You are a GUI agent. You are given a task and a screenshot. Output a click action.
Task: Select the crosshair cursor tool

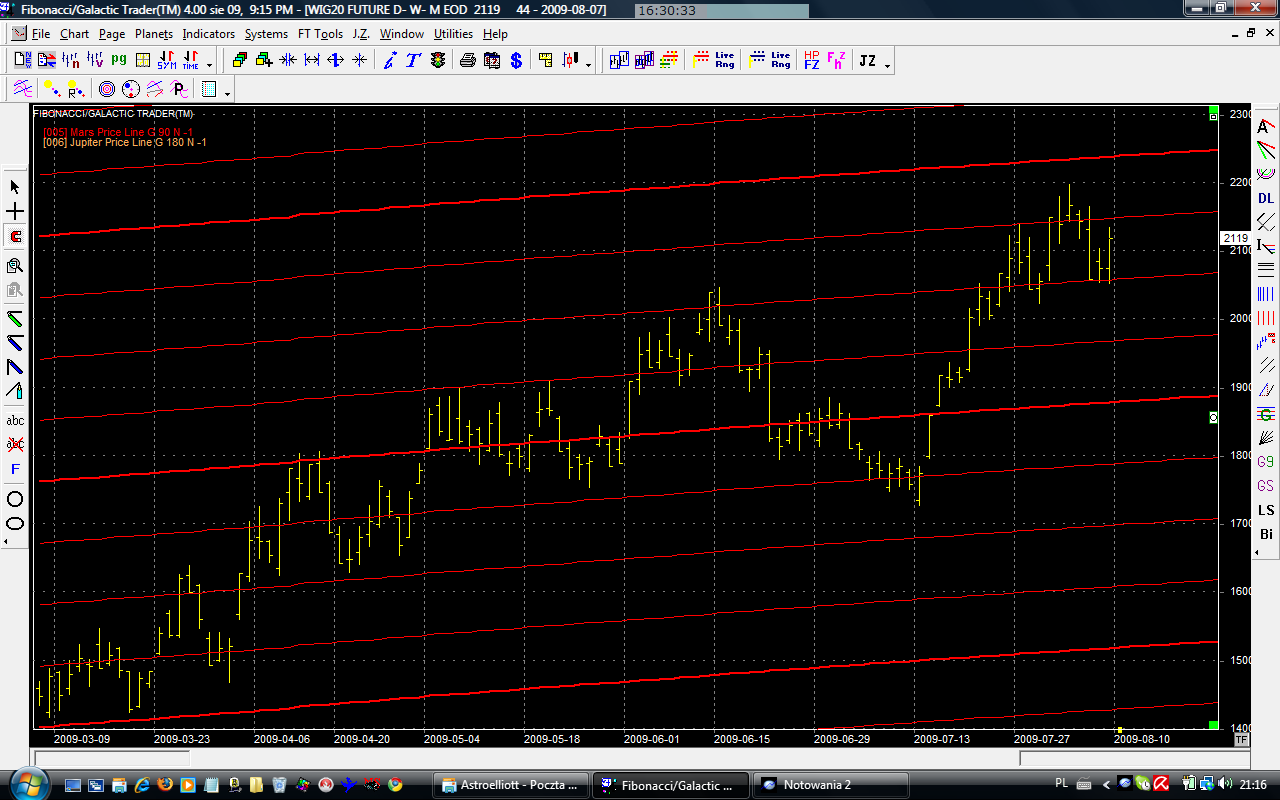(x=15, y=212)
